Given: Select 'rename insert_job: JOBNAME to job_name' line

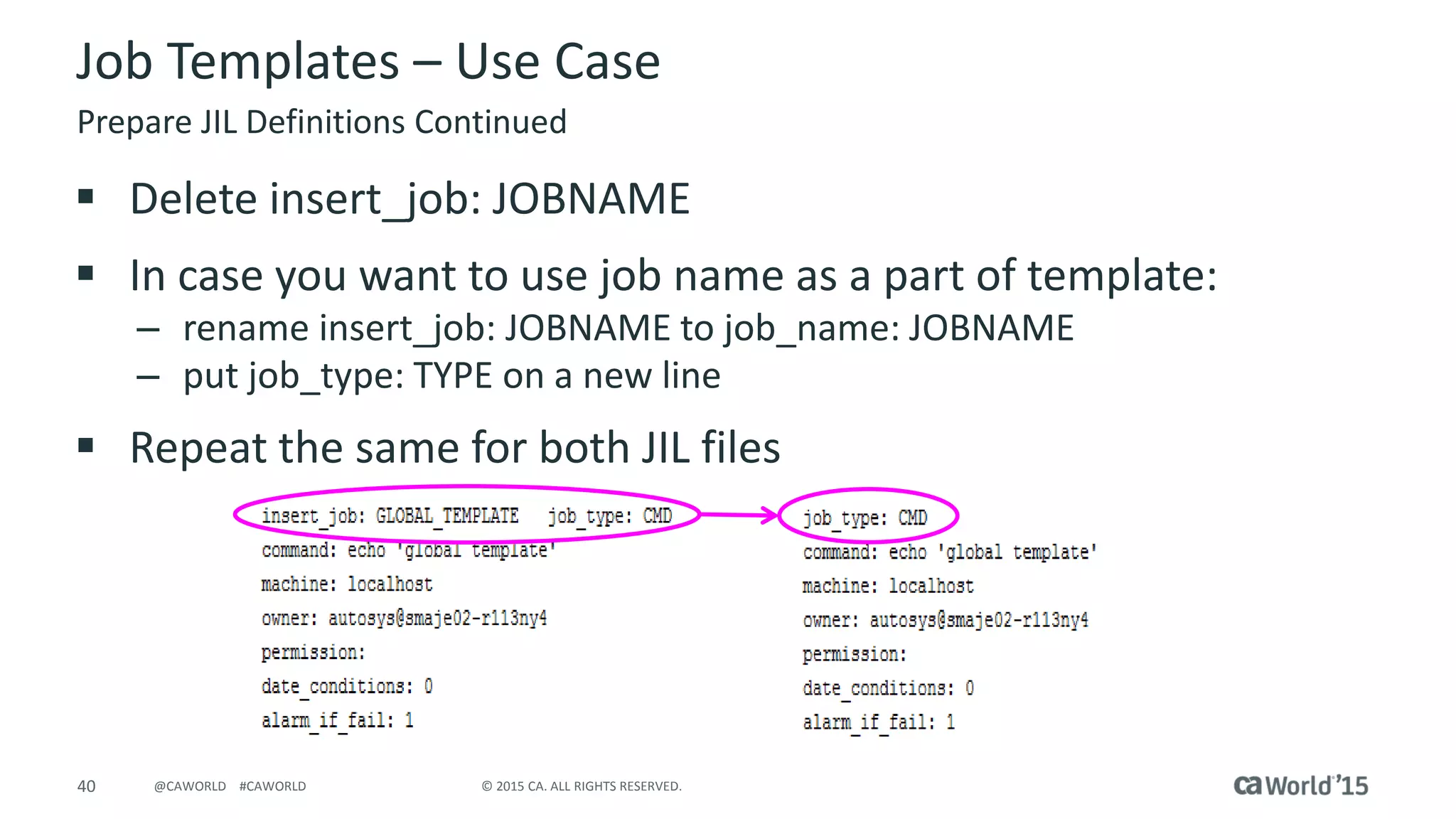Looking at the screenshot, I should coord(628,329).
